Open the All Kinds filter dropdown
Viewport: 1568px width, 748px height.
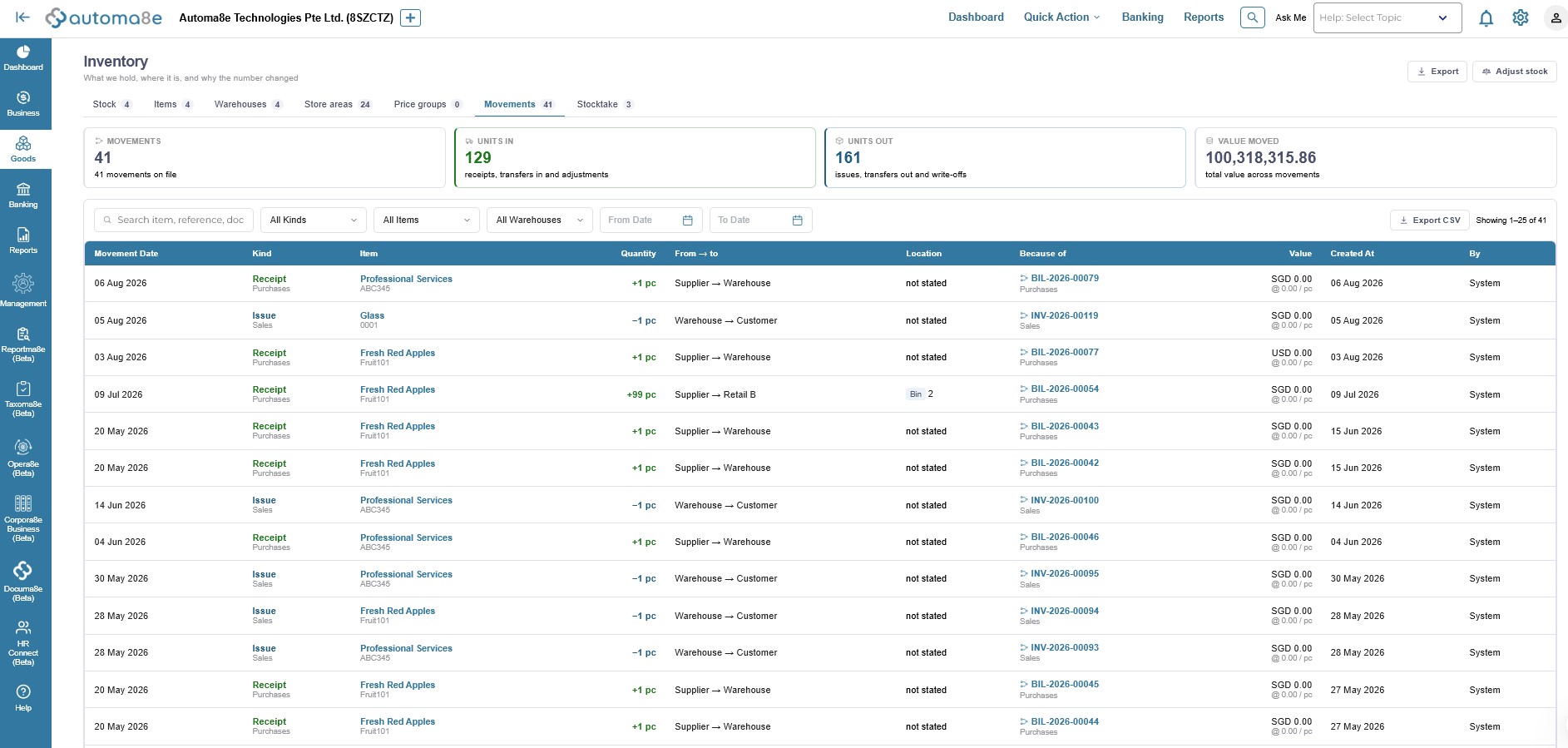click(x=313, y=220)
